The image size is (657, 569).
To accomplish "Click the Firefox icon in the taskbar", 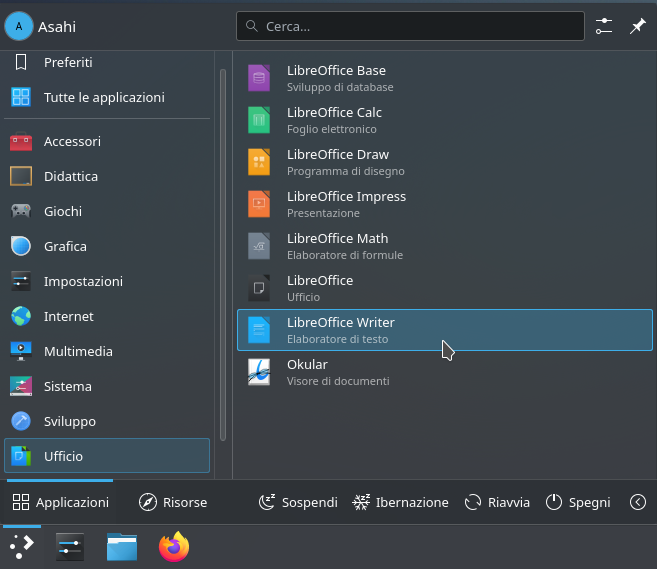I will (x=174, y=546).
